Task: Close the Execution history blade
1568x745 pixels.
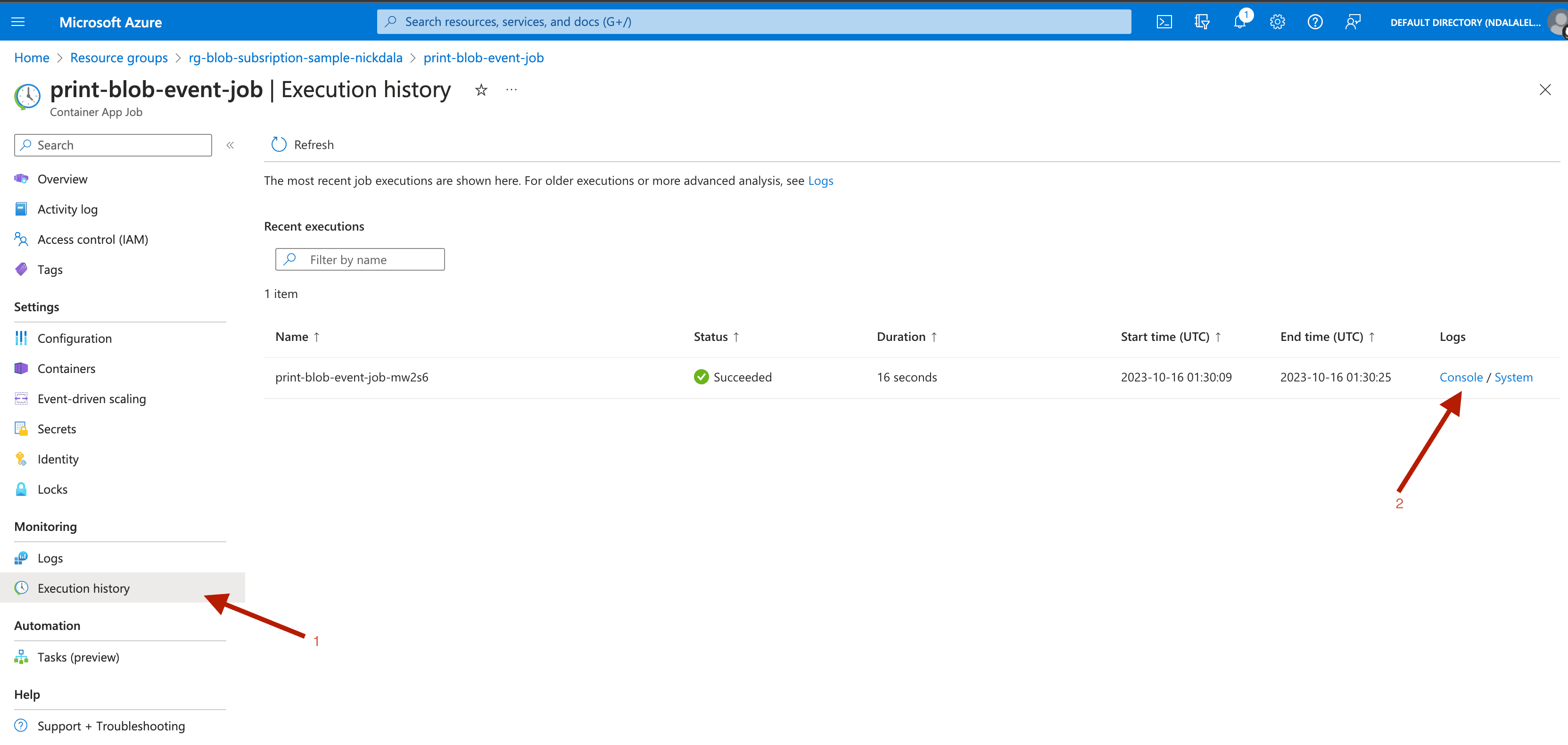Action: click(1545, 90)
